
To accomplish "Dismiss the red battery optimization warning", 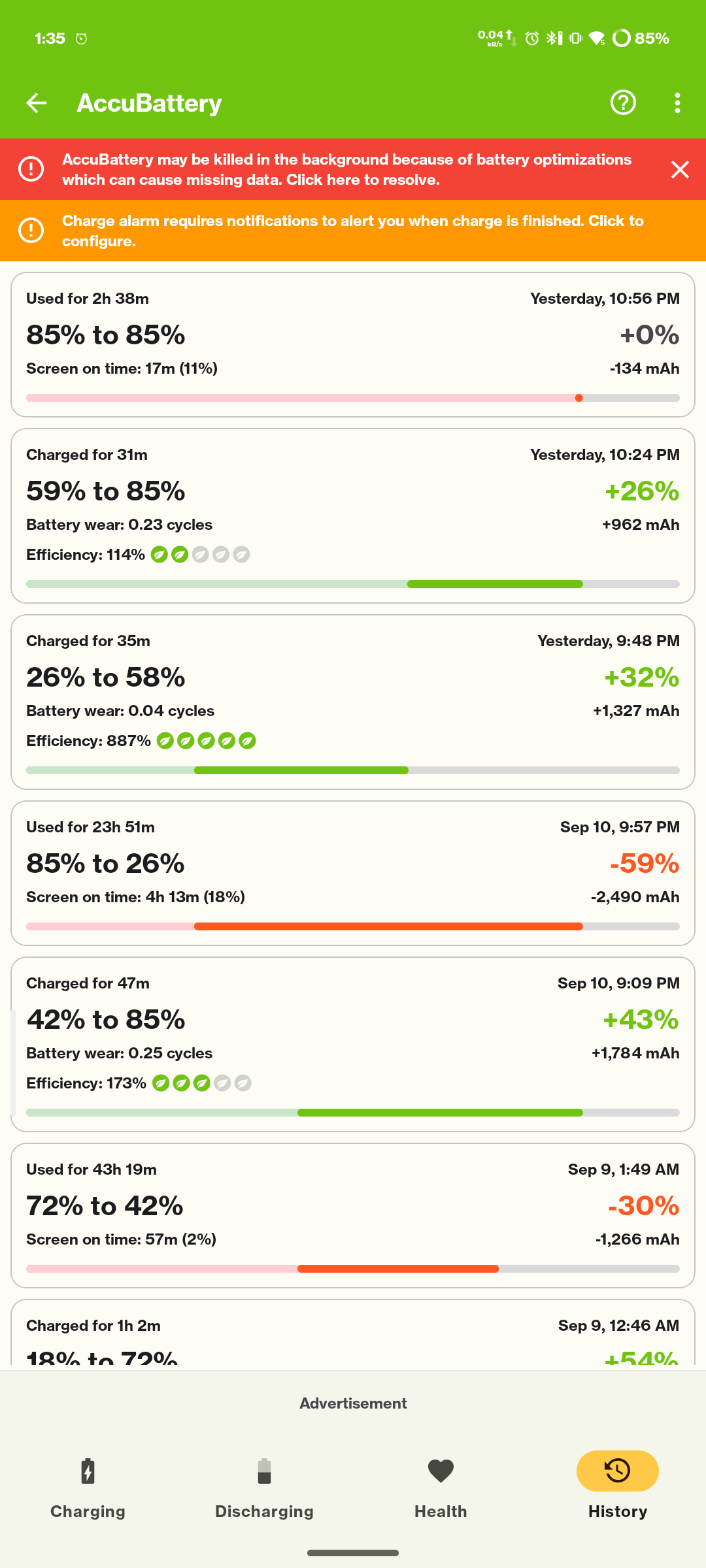I will point(680,169).
